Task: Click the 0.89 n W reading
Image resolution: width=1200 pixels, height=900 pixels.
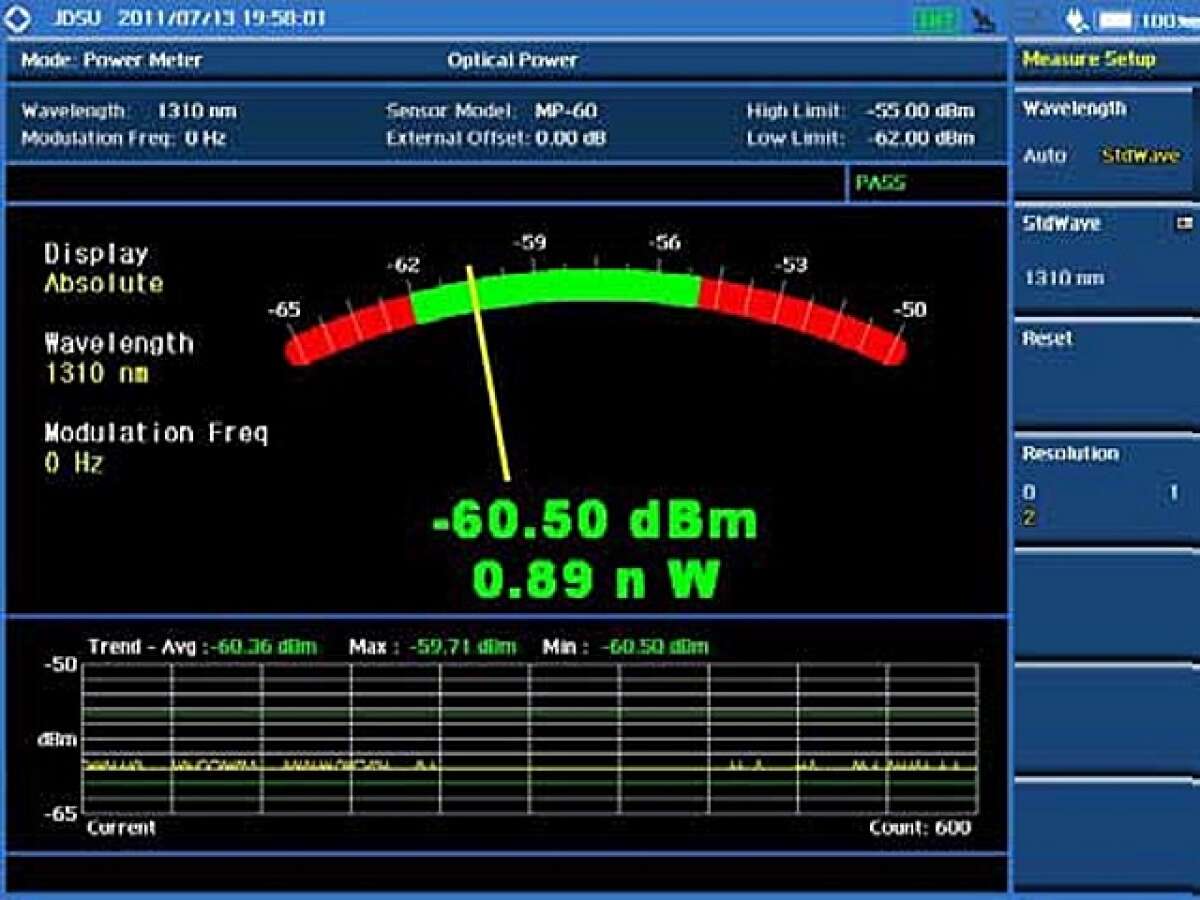Action: [596, 579]
